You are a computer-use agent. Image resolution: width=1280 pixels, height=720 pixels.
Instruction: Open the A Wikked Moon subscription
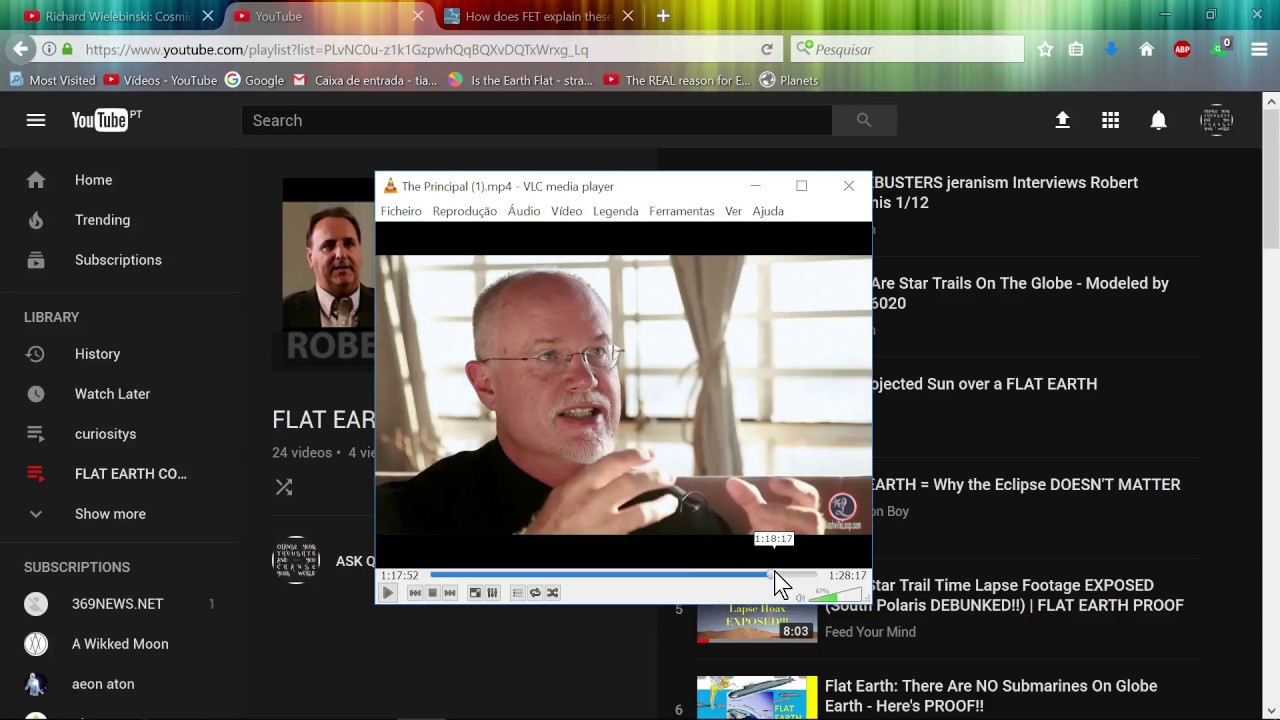(120, 644)
